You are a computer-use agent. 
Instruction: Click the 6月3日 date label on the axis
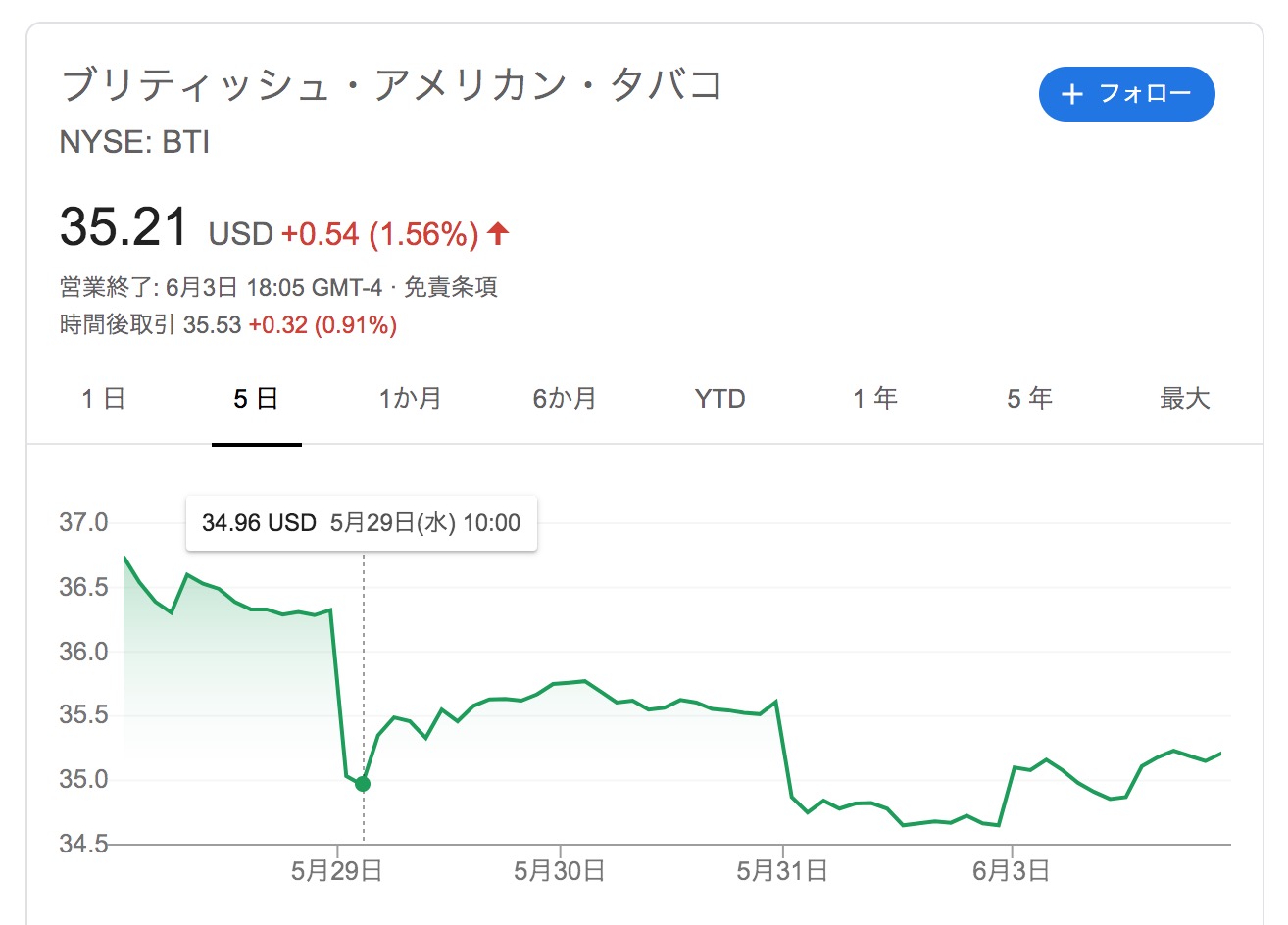click(1011, 870)
